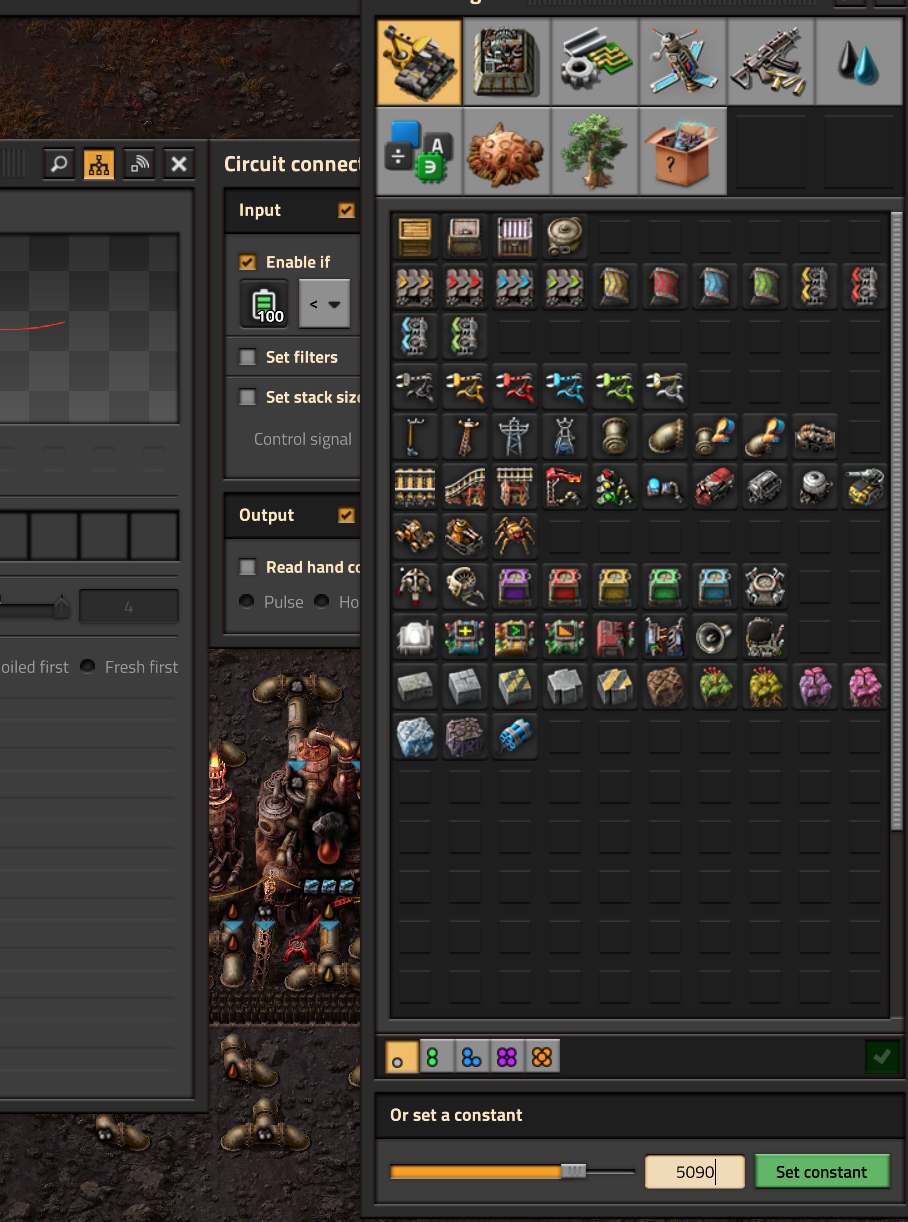Choose the purple active provider chest
The width and height of the screenshot is (908, 1222).
click(515, 587)
